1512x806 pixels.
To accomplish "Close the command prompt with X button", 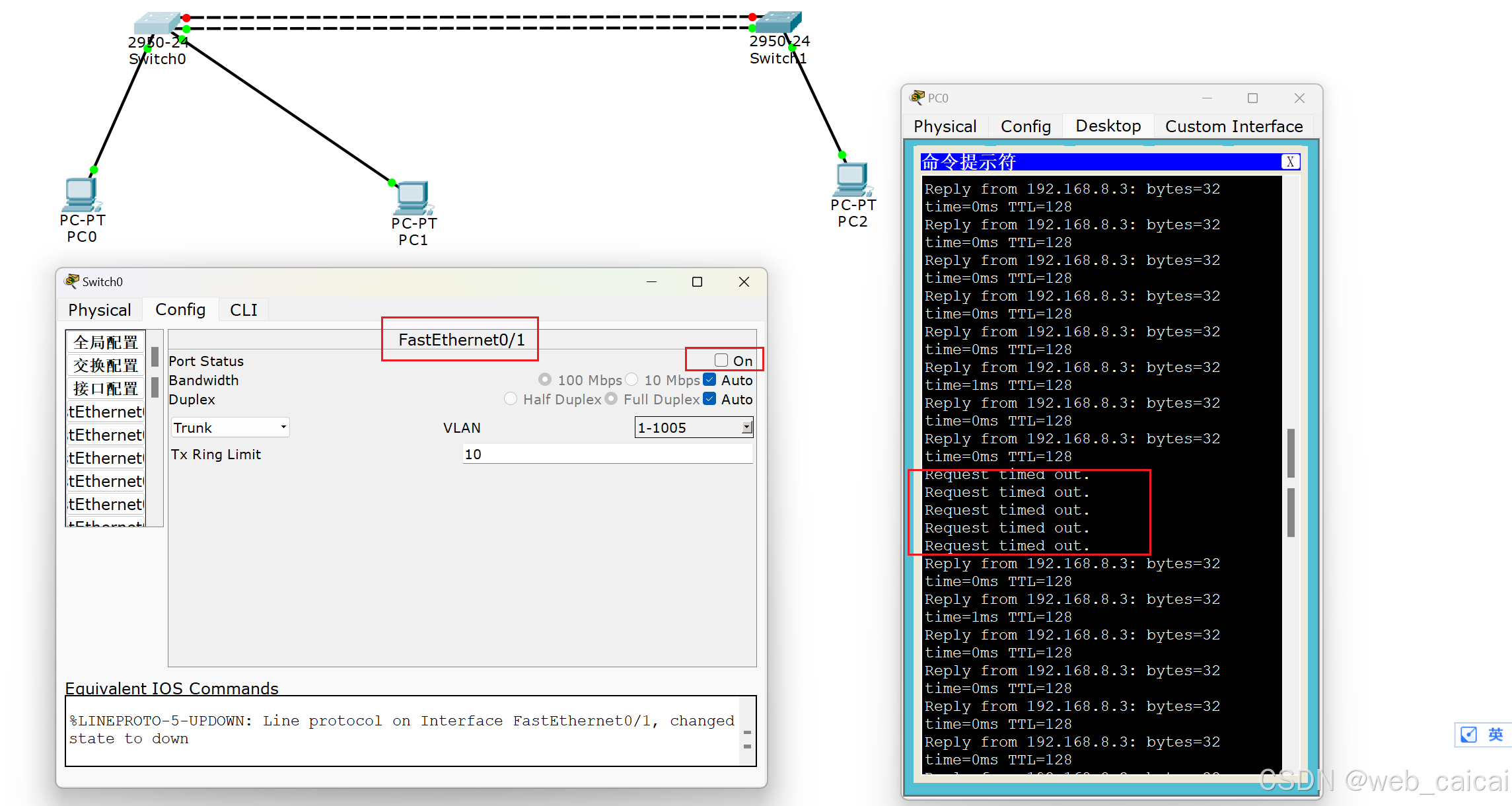I will coord(1290,162).
